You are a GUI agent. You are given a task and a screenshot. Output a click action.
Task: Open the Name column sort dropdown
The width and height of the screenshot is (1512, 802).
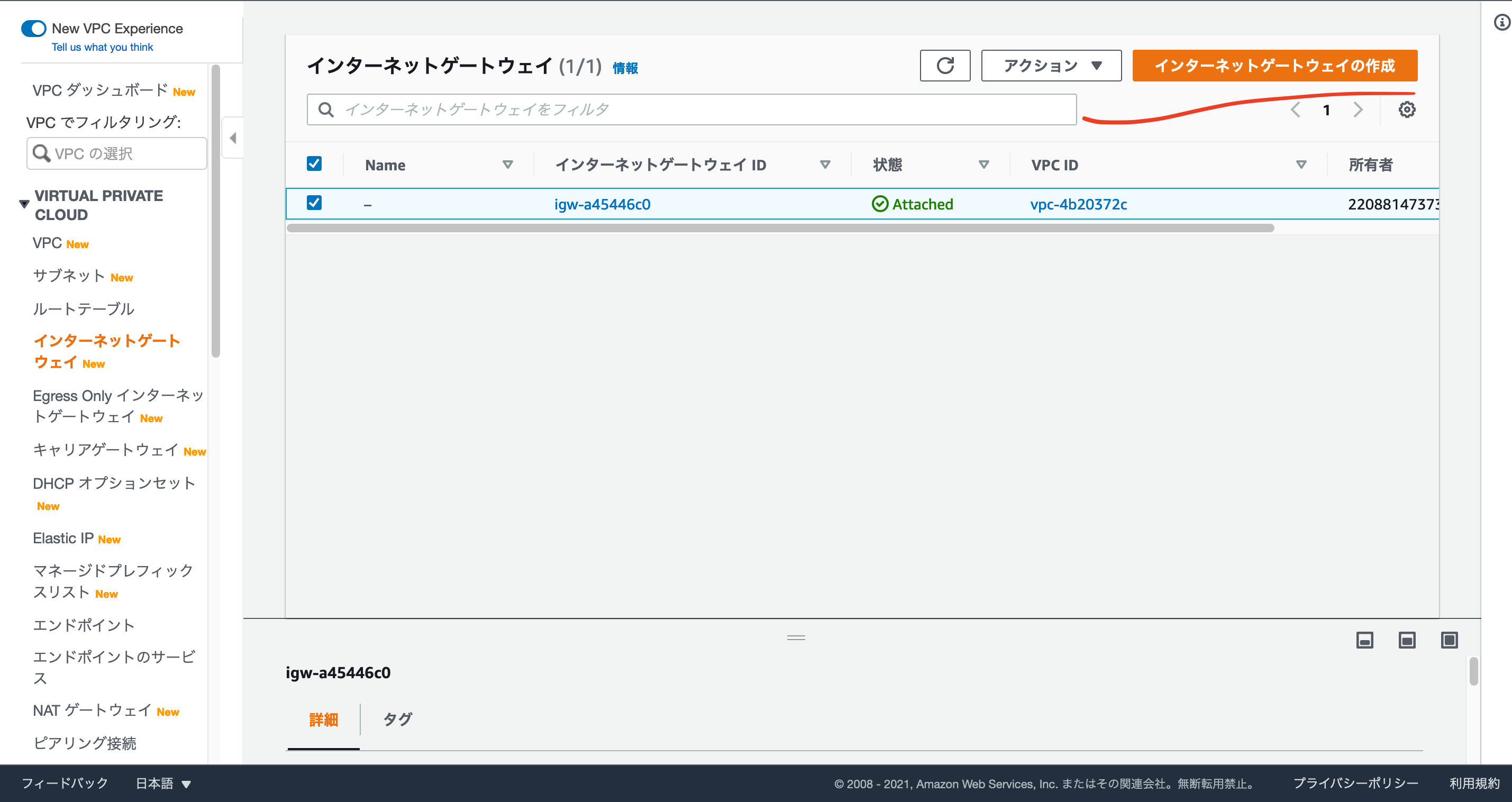pyautogui.click(x=508, y=165)
